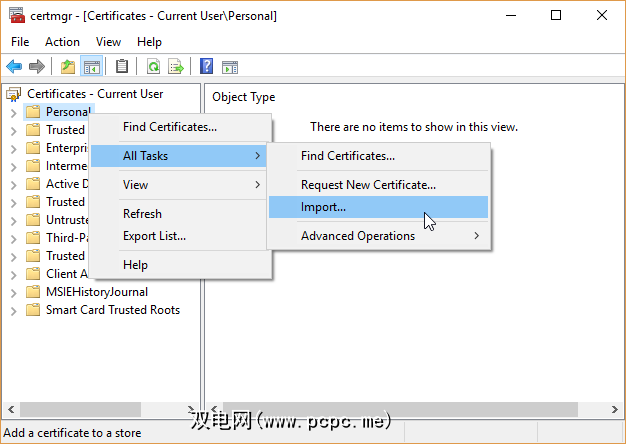
Task: Click the clipboard Paste toolbar icon
Action: click(x=122, y=66)
